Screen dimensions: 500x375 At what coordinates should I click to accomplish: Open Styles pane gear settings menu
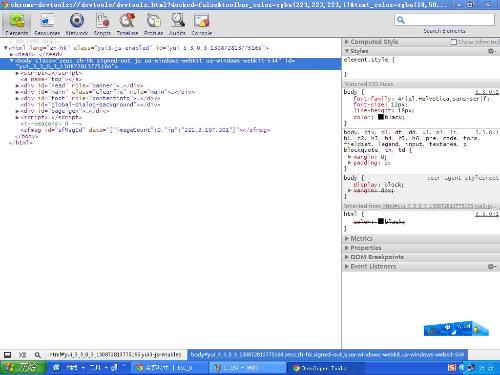coord(491,51)
